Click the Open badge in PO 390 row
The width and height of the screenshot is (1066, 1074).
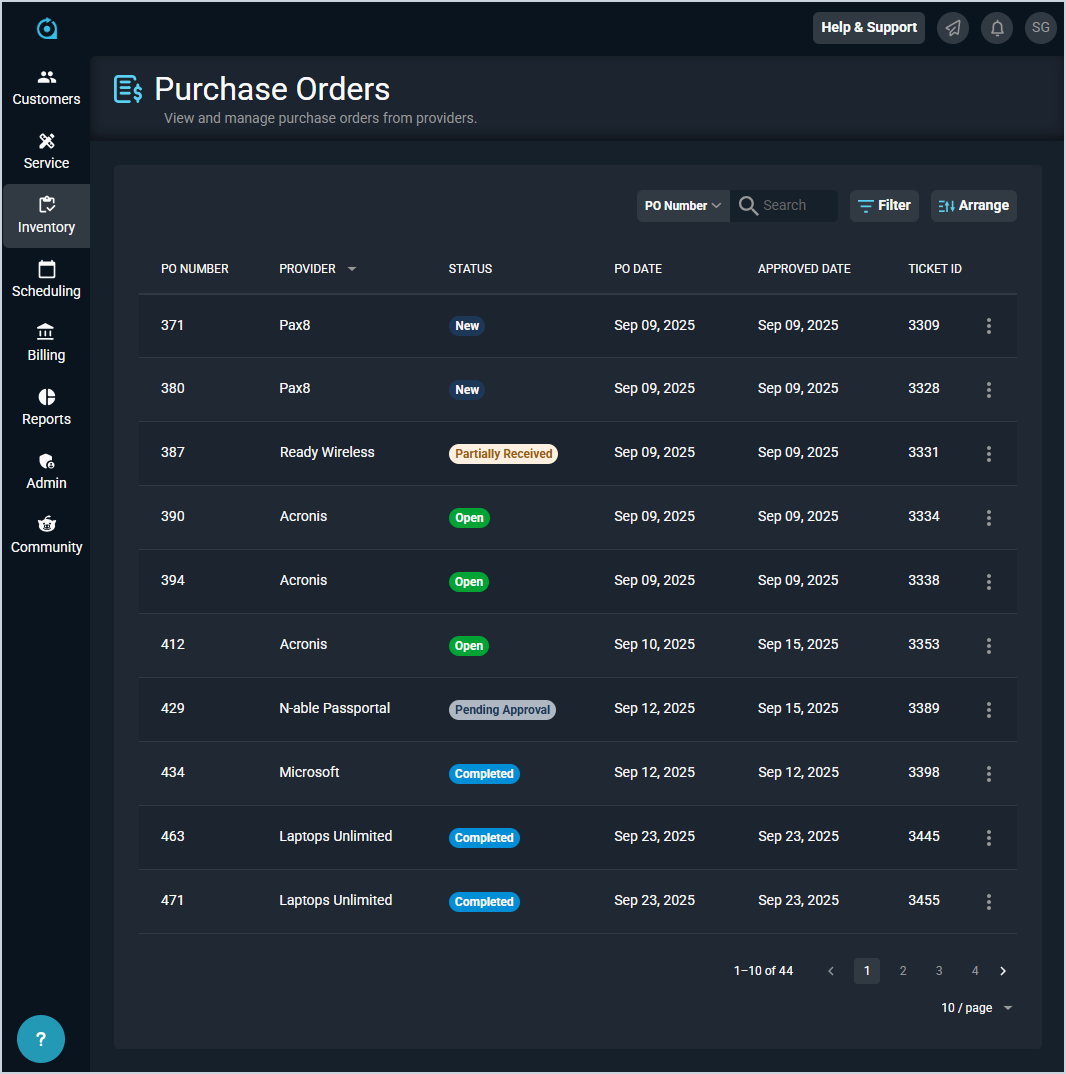[x=469, y=518]
